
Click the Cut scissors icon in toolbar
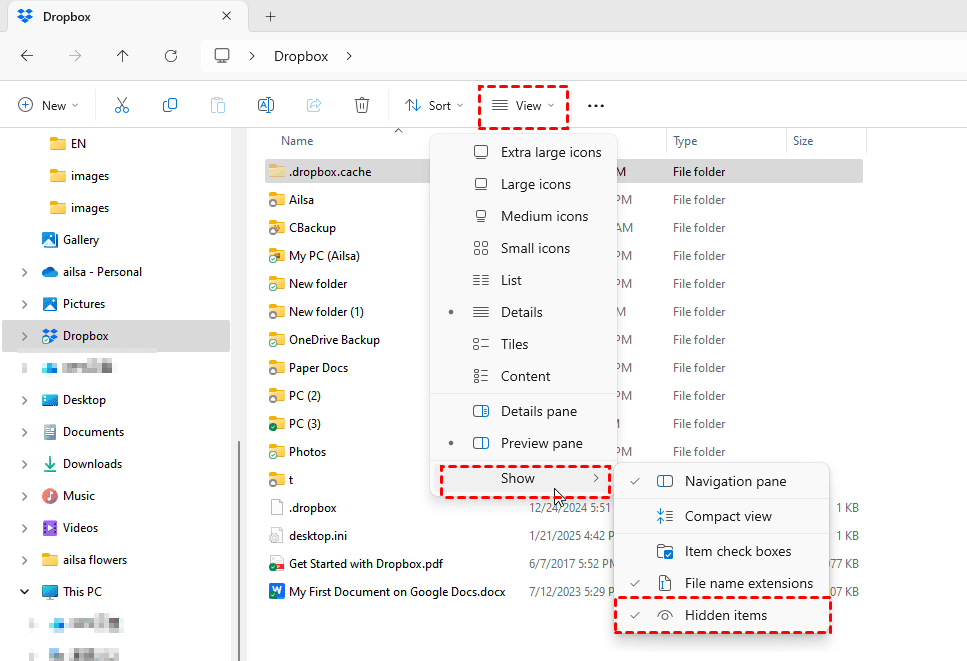coord(122,105)
